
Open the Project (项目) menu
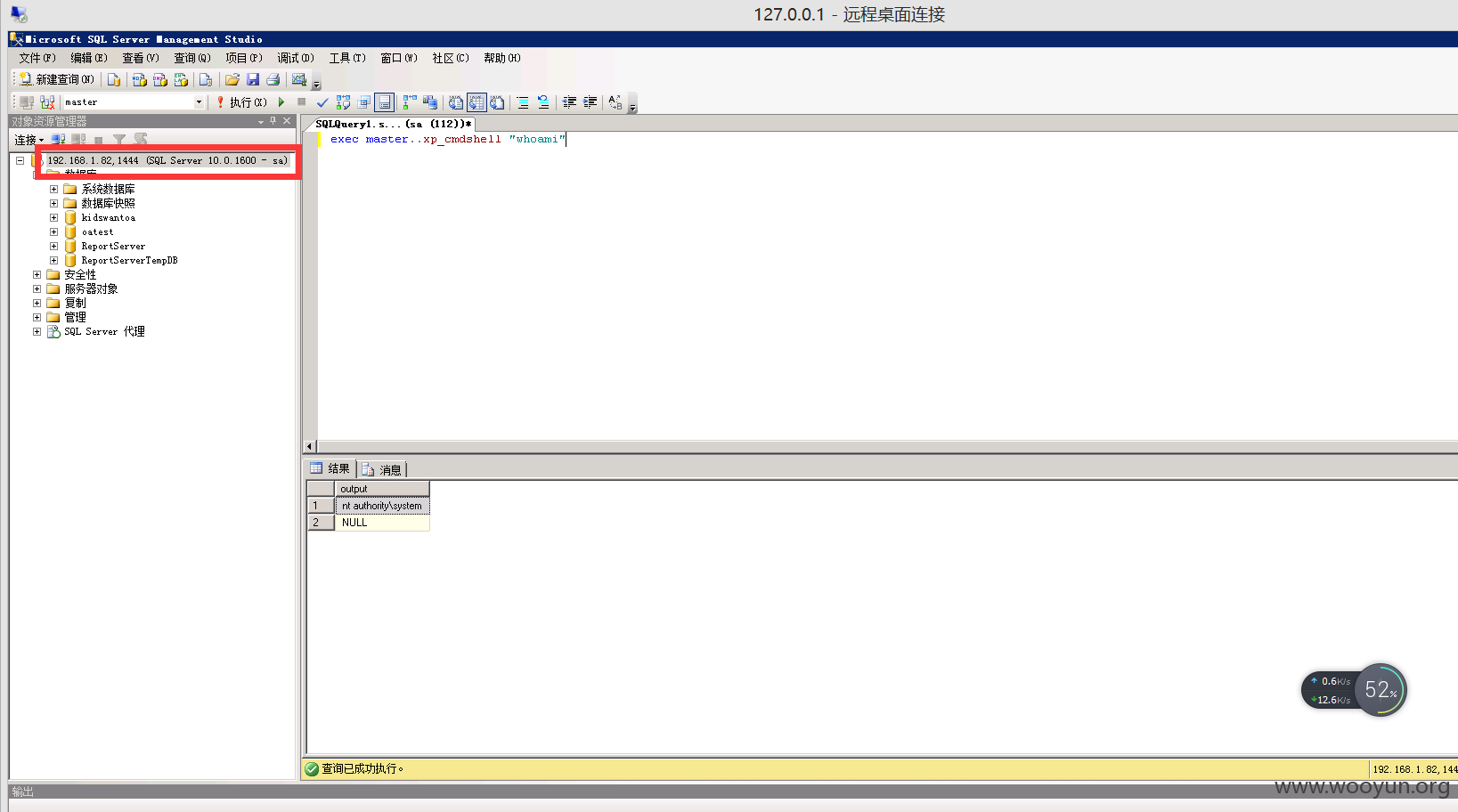pos(244,58)
